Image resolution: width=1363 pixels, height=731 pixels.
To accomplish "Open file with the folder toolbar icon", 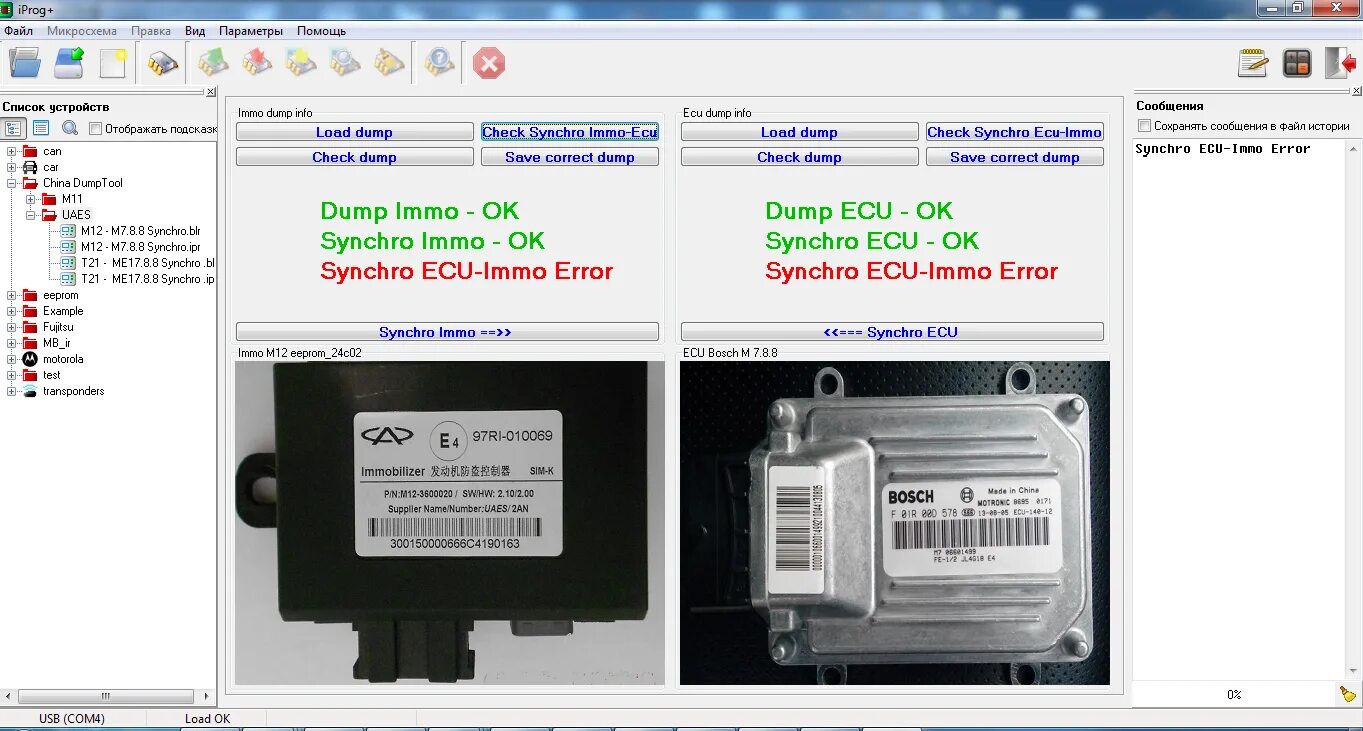I will click(25, 63).
